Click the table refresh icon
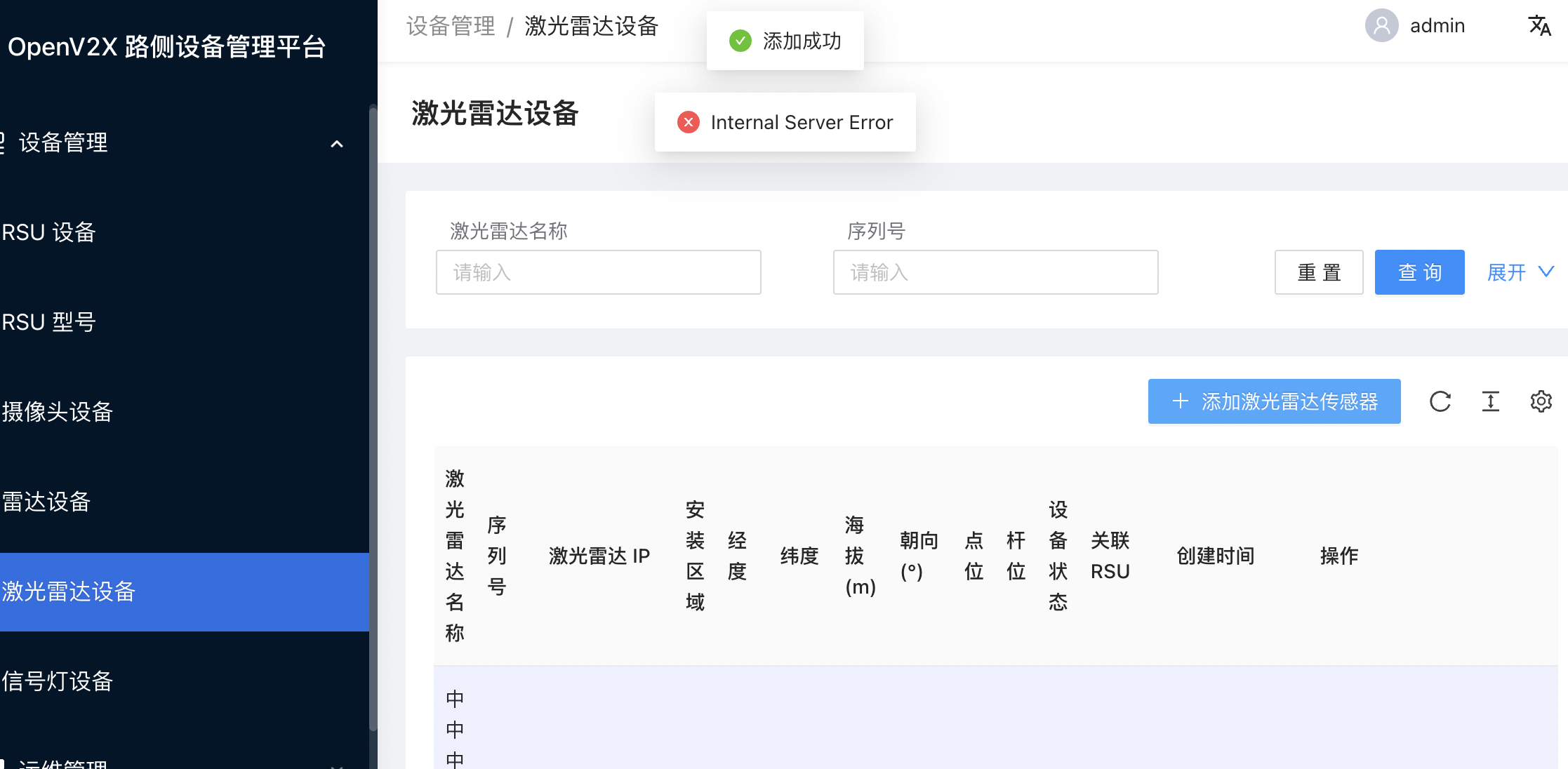This screenshot has height=769, width=1568. (1440, 401)
